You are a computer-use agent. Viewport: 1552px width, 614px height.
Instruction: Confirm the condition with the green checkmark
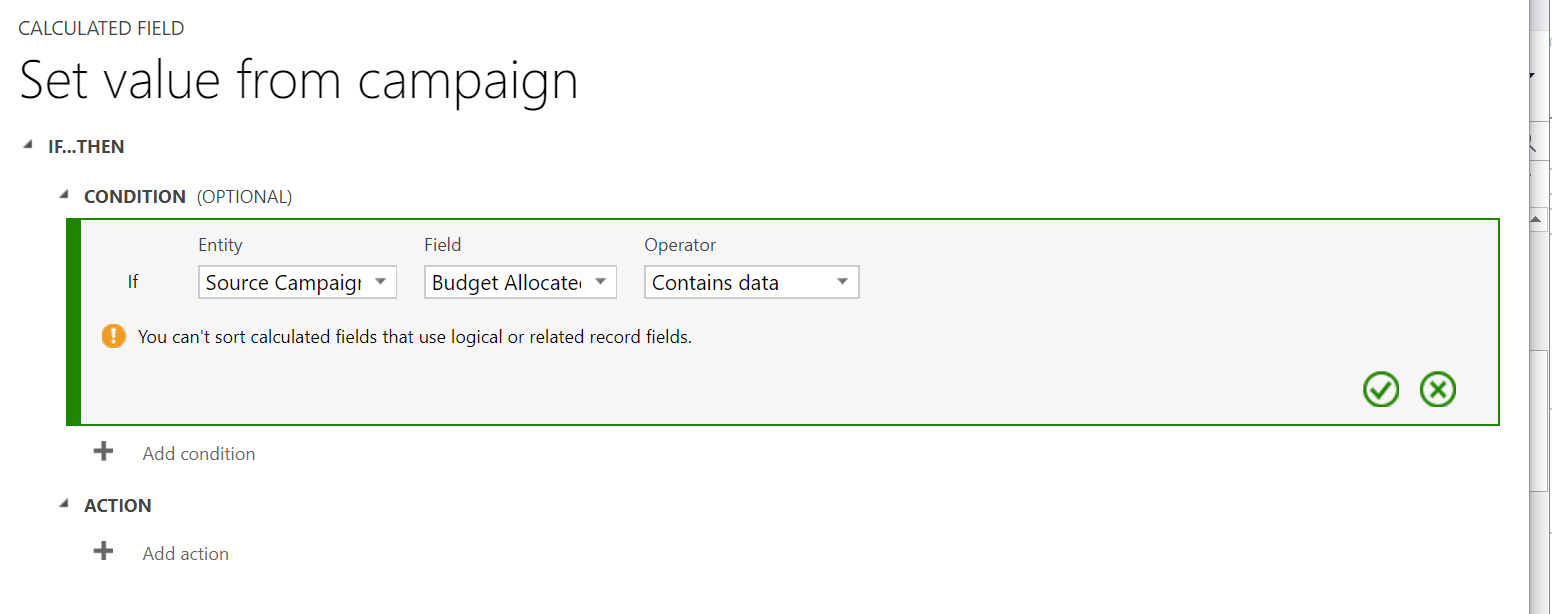[x=1381, y=389]
